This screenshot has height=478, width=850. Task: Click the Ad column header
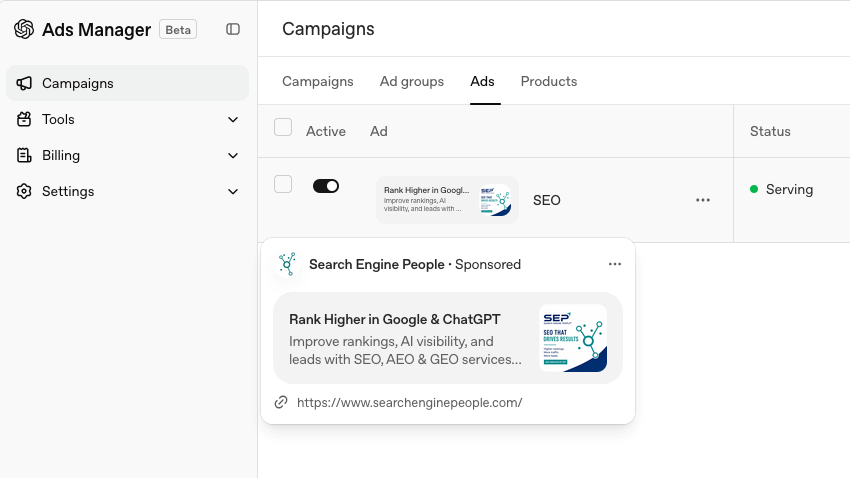pos(378,131)
